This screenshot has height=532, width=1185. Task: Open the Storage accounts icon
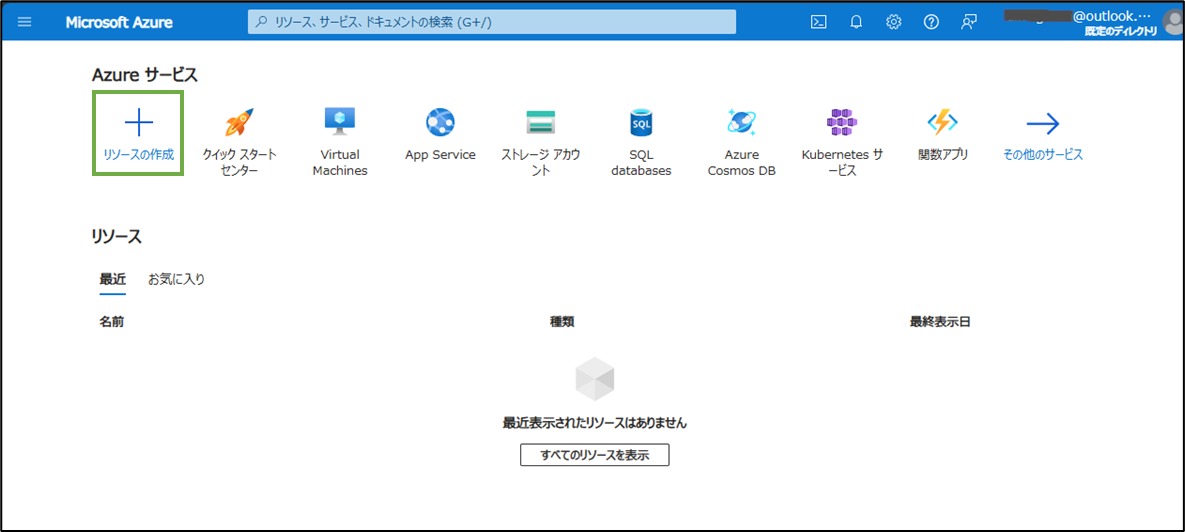point(541,122)
